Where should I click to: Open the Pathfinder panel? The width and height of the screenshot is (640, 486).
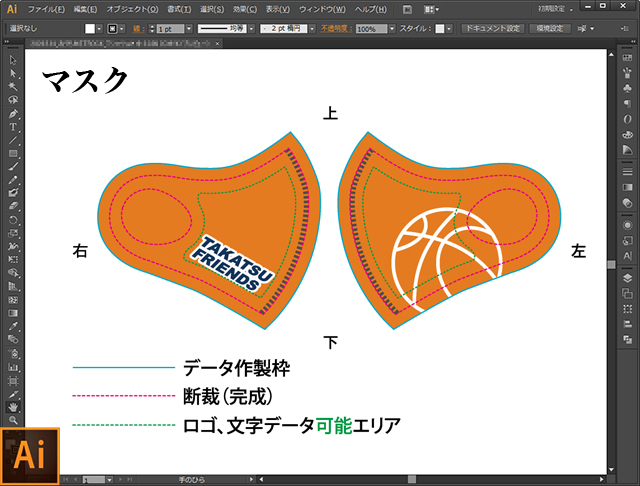[627, 340]
